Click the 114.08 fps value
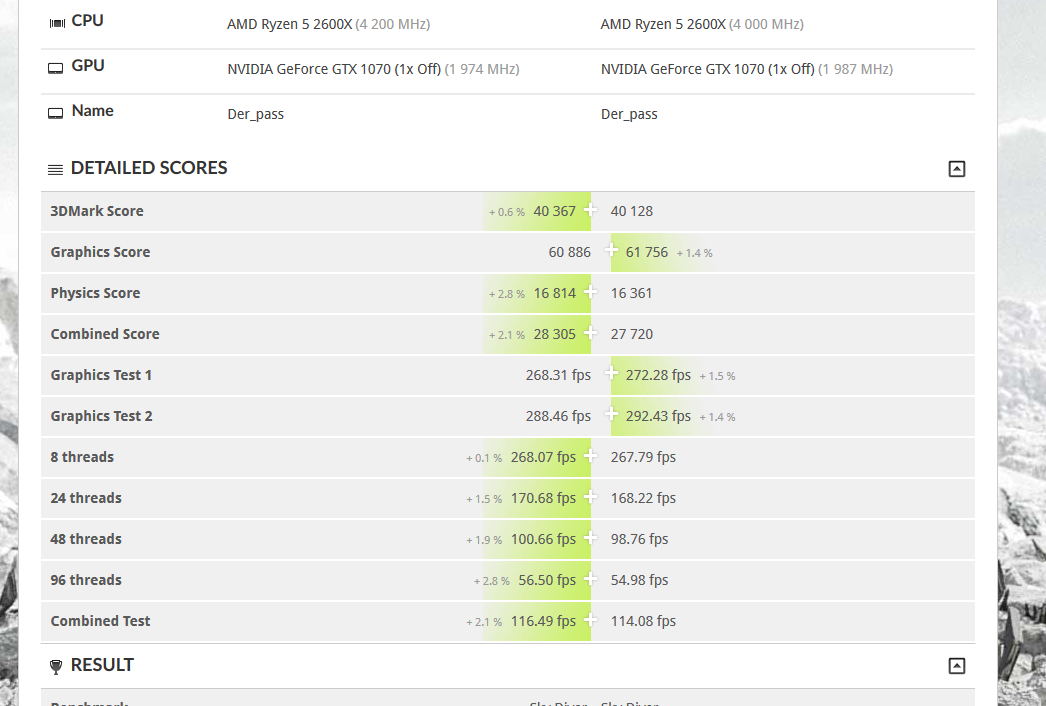This screenshot has height=706, width=1046. (x=643, y=621)
